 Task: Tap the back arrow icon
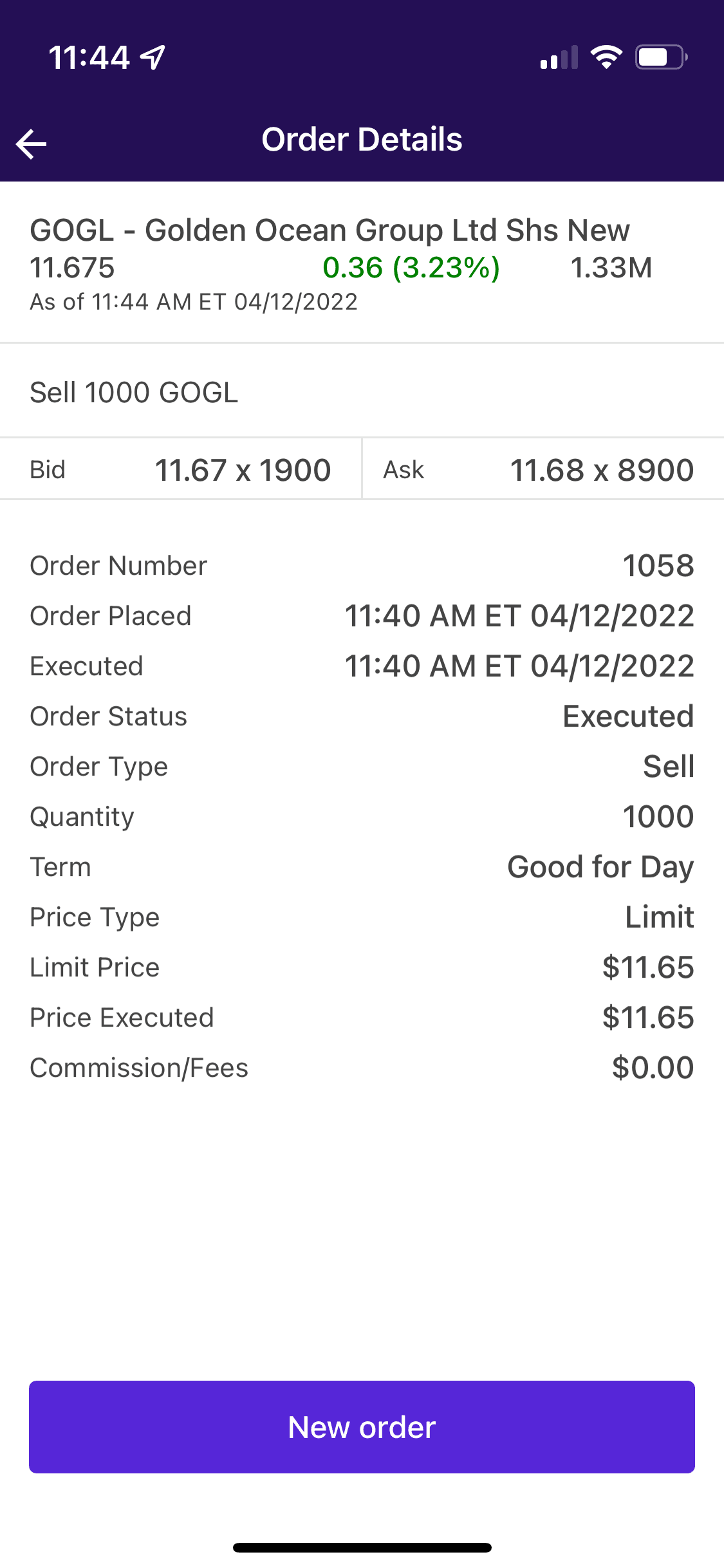32,143
